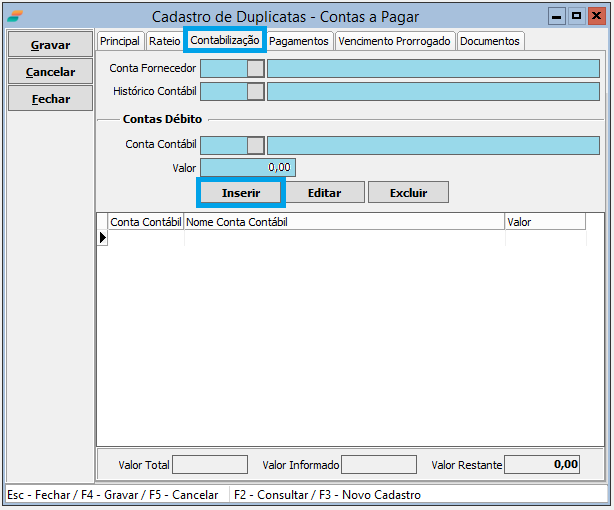Hit the Fechar button
This screenshot has height=510, width=614.
[x=51, y=99]
